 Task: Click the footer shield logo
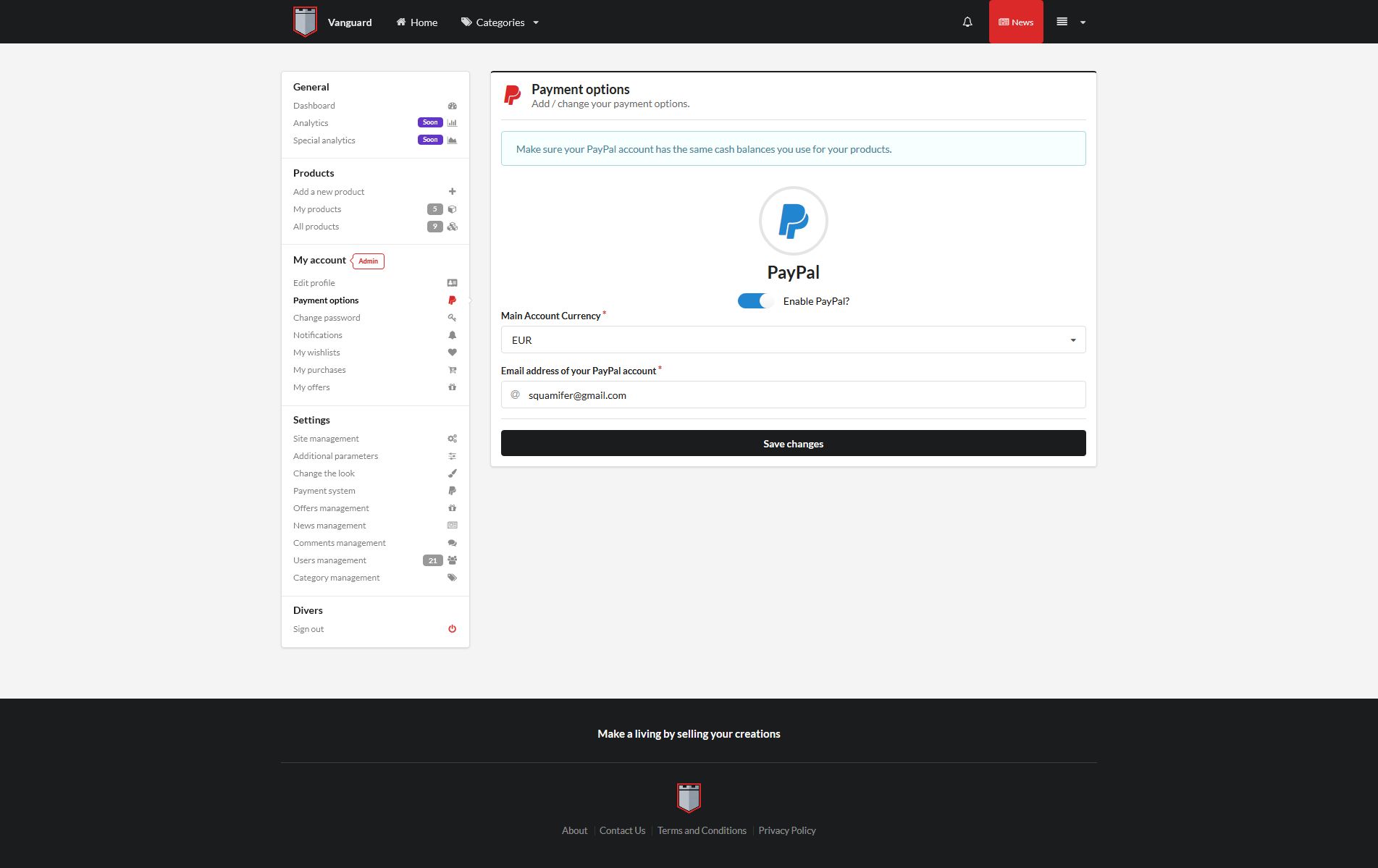(689, 798)
